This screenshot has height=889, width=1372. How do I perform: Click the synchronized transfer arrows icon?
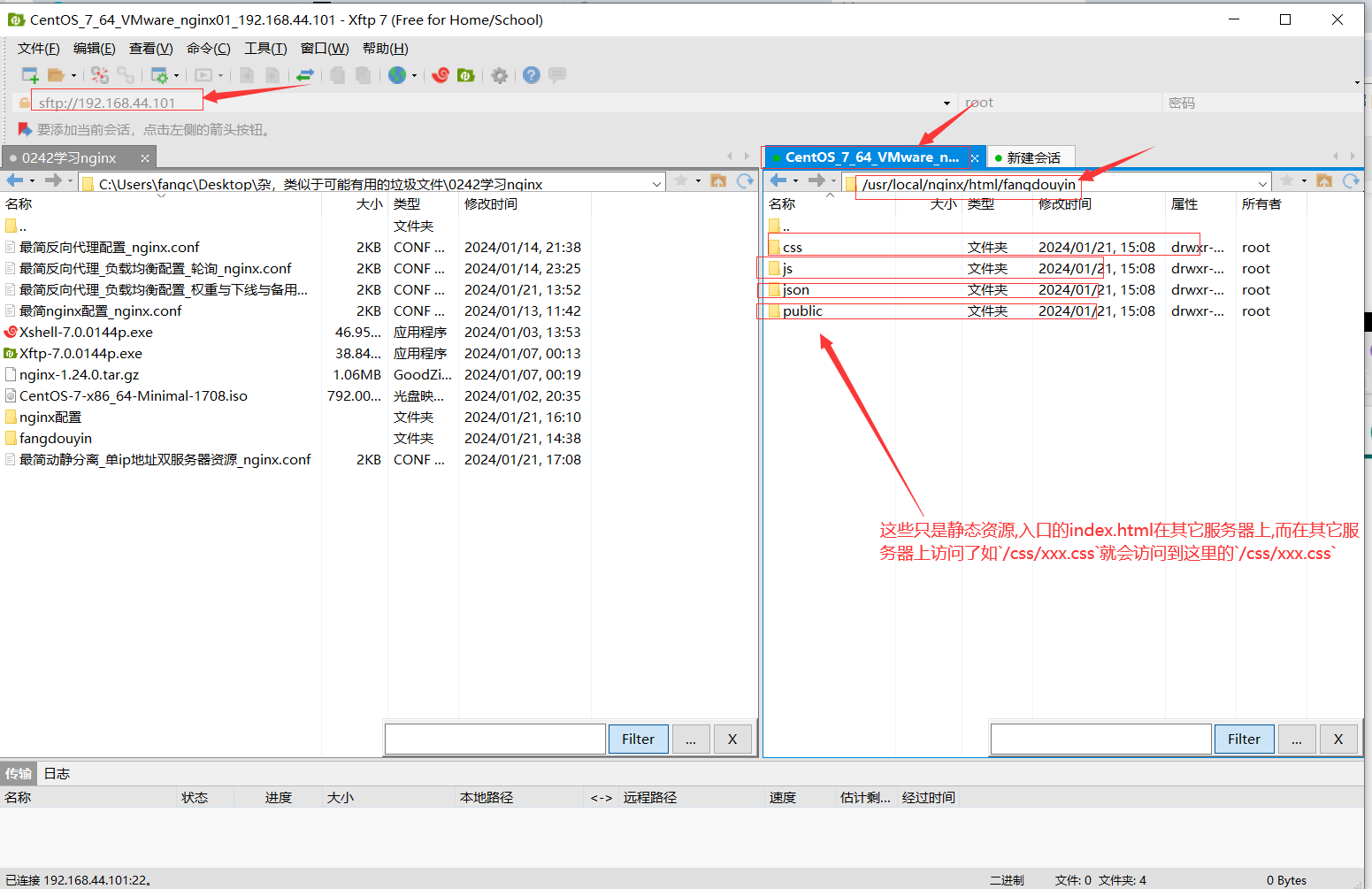(x=305, y=75)
